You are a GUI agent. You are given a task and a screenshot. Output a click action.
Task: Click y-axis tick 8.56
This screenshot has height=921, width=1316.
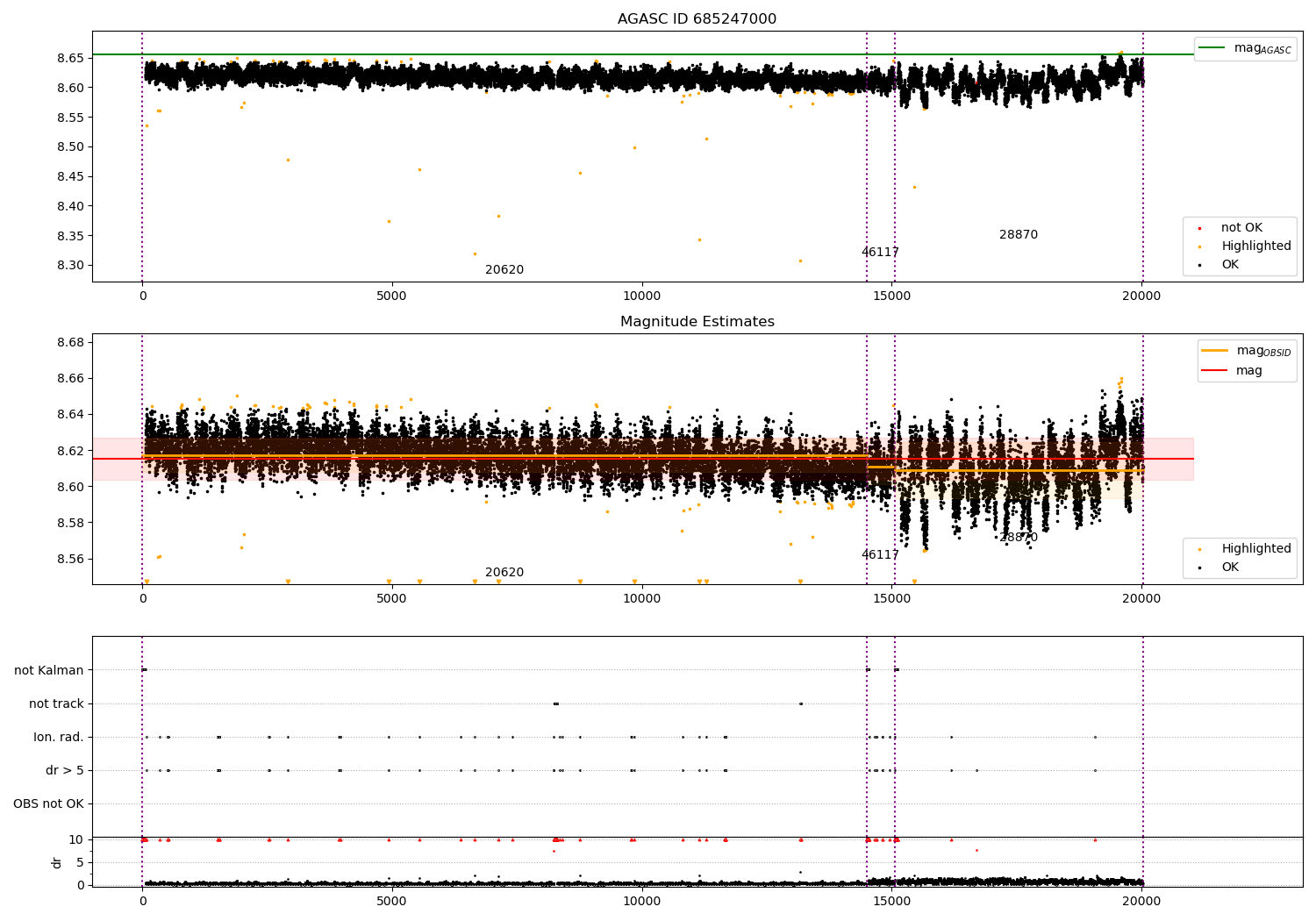pos(70,560)
